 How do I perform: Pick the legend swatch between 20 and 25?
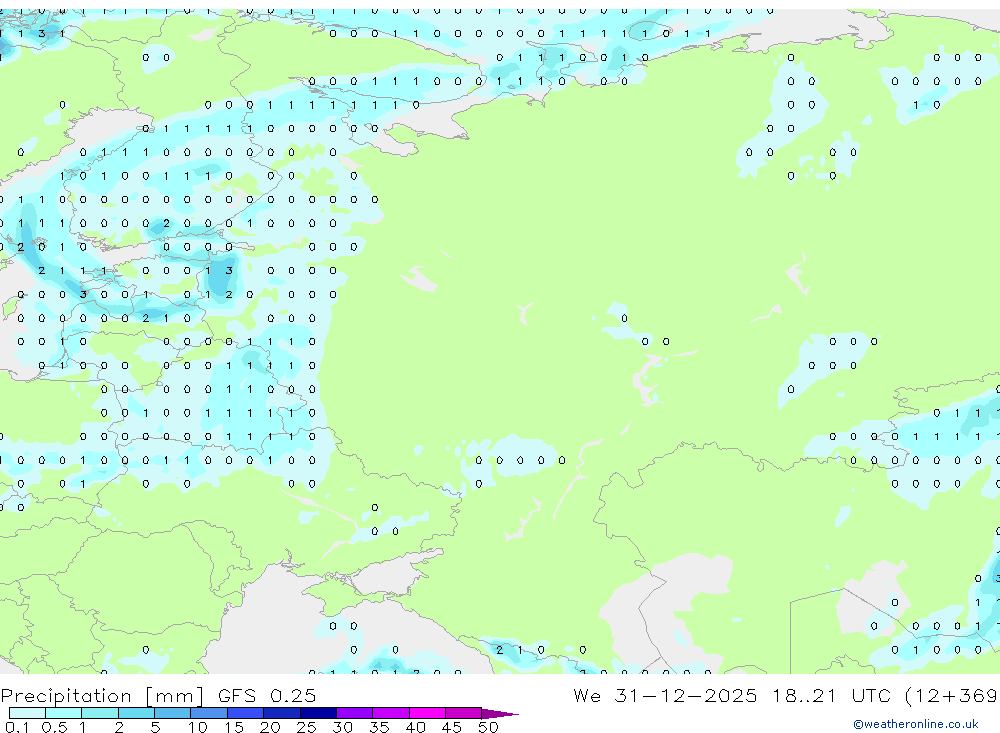(x=281, y=713)
